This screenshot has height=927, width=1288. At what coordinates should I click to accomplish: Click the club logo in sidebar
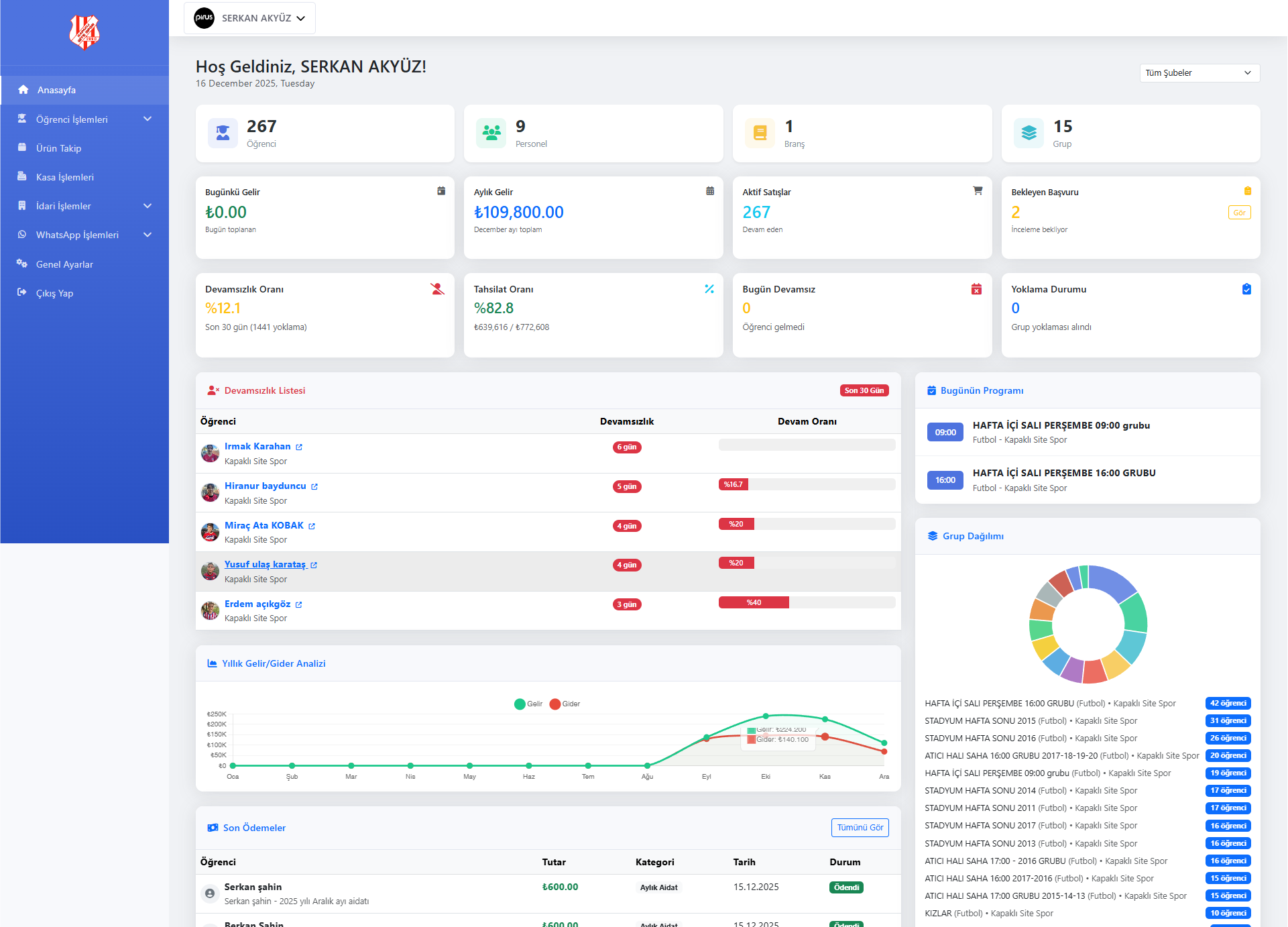(x=84, y=32)
